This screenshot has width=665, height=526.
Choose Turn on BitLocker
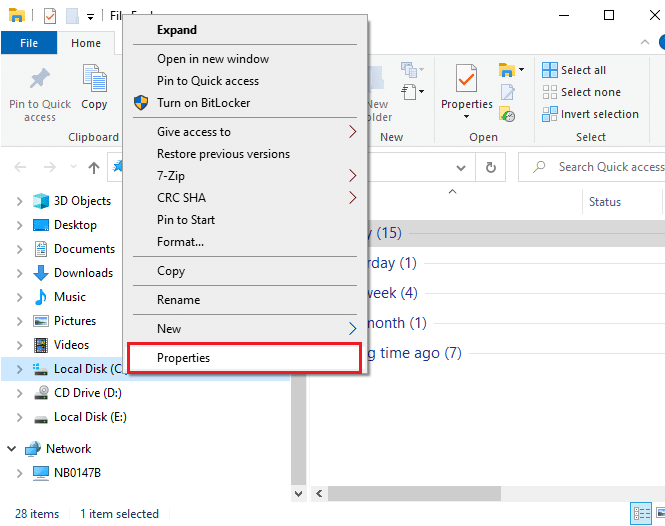tap(245, 103)
